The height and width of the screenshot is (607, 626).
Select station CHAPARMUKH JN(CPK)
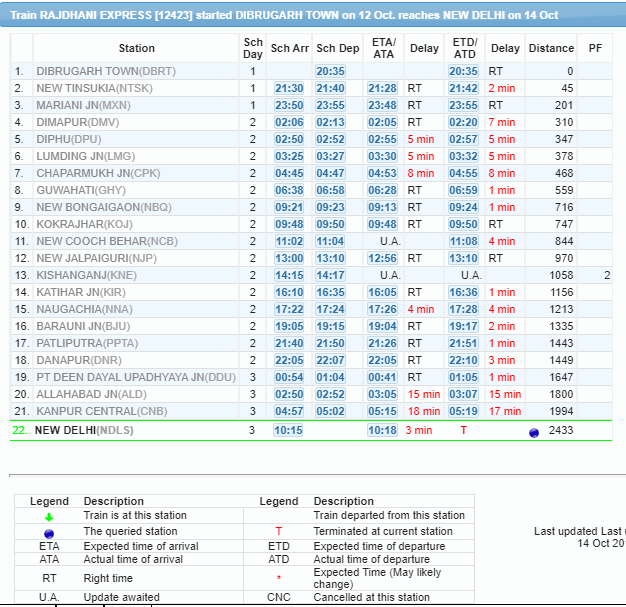click(x=98, y=173)
